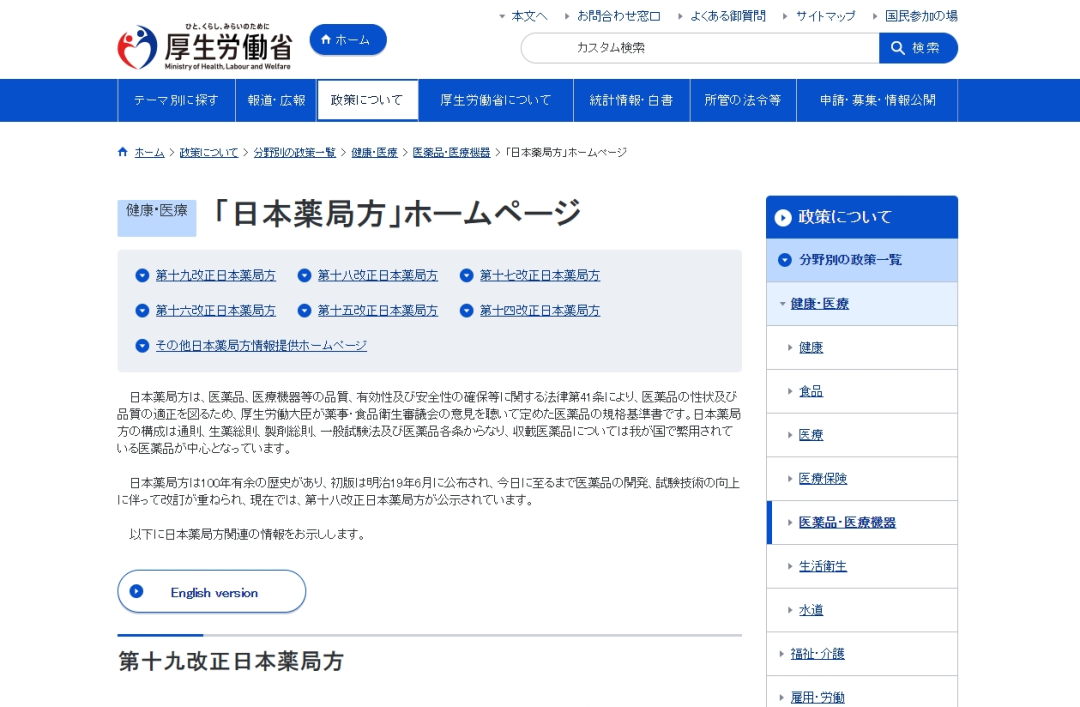Click the breadcrumb home icon
This screenshot has height=707, width=1080.
tap(123, 152)
